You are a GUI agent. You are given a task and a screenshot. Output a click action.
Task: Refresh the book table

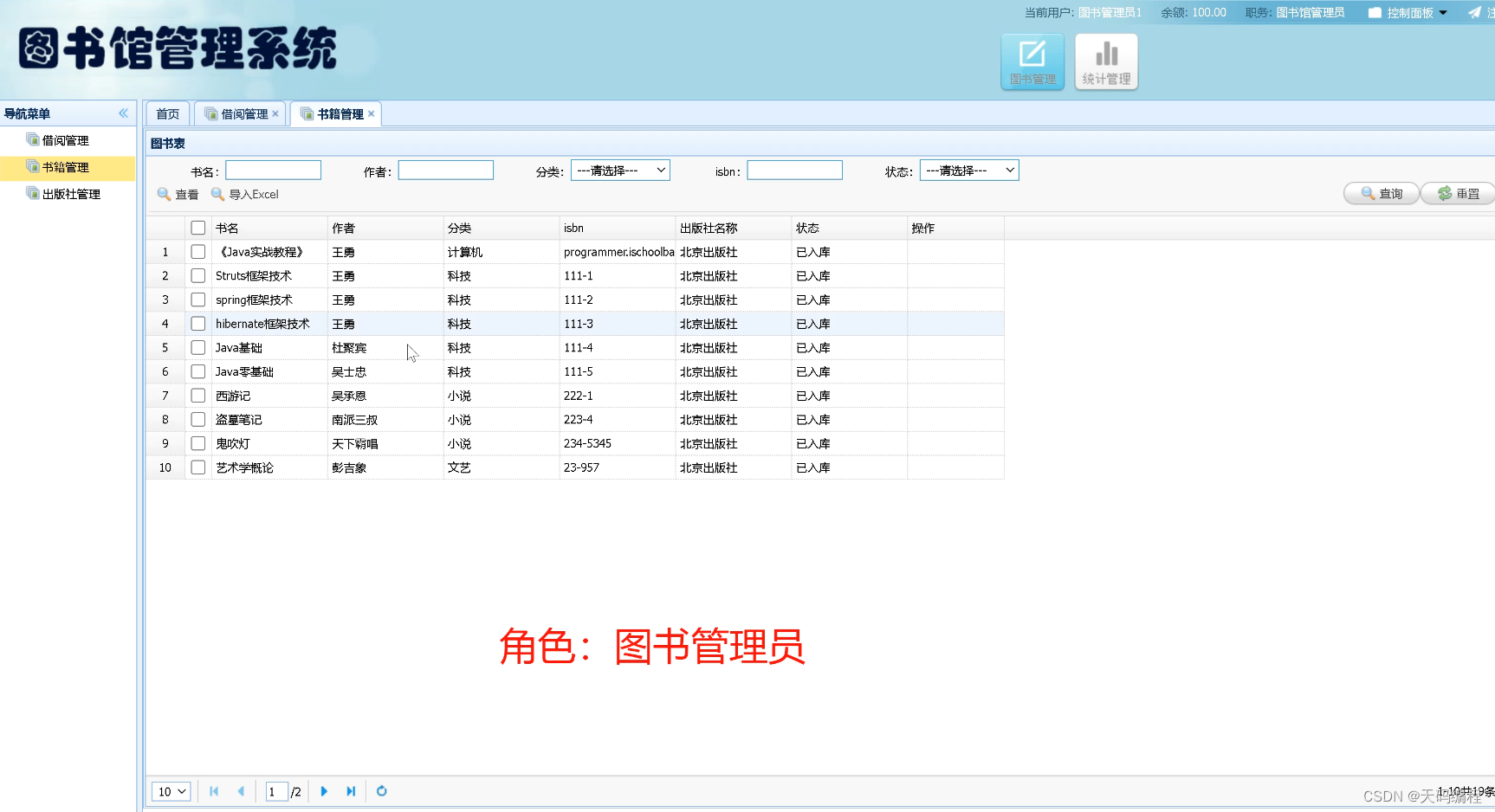point(382,791)
